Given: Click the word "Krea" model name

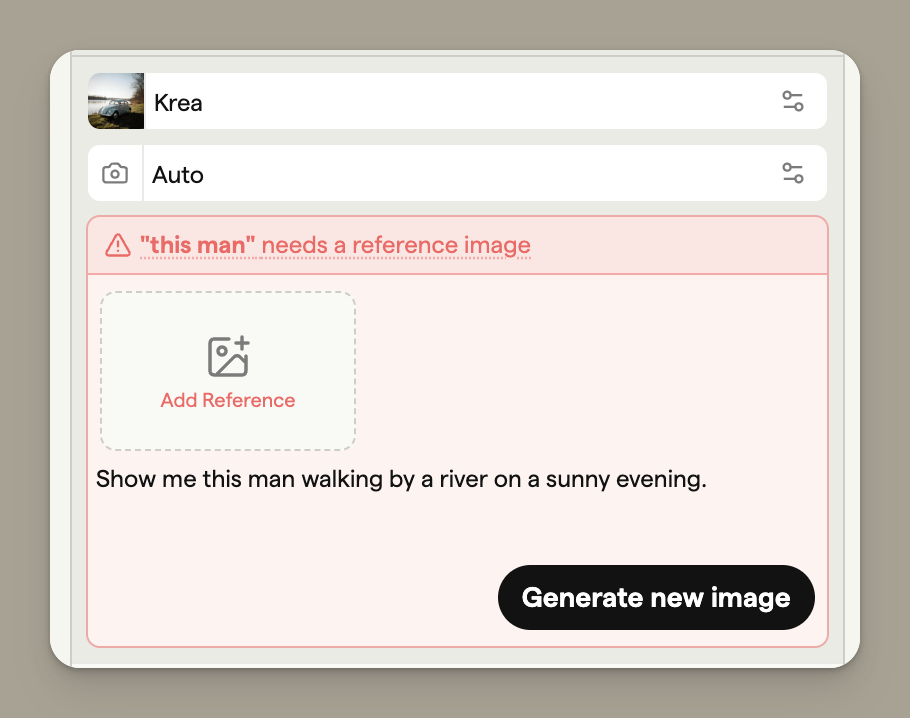Looking at the screenshot, I should [x=178, y=102].
